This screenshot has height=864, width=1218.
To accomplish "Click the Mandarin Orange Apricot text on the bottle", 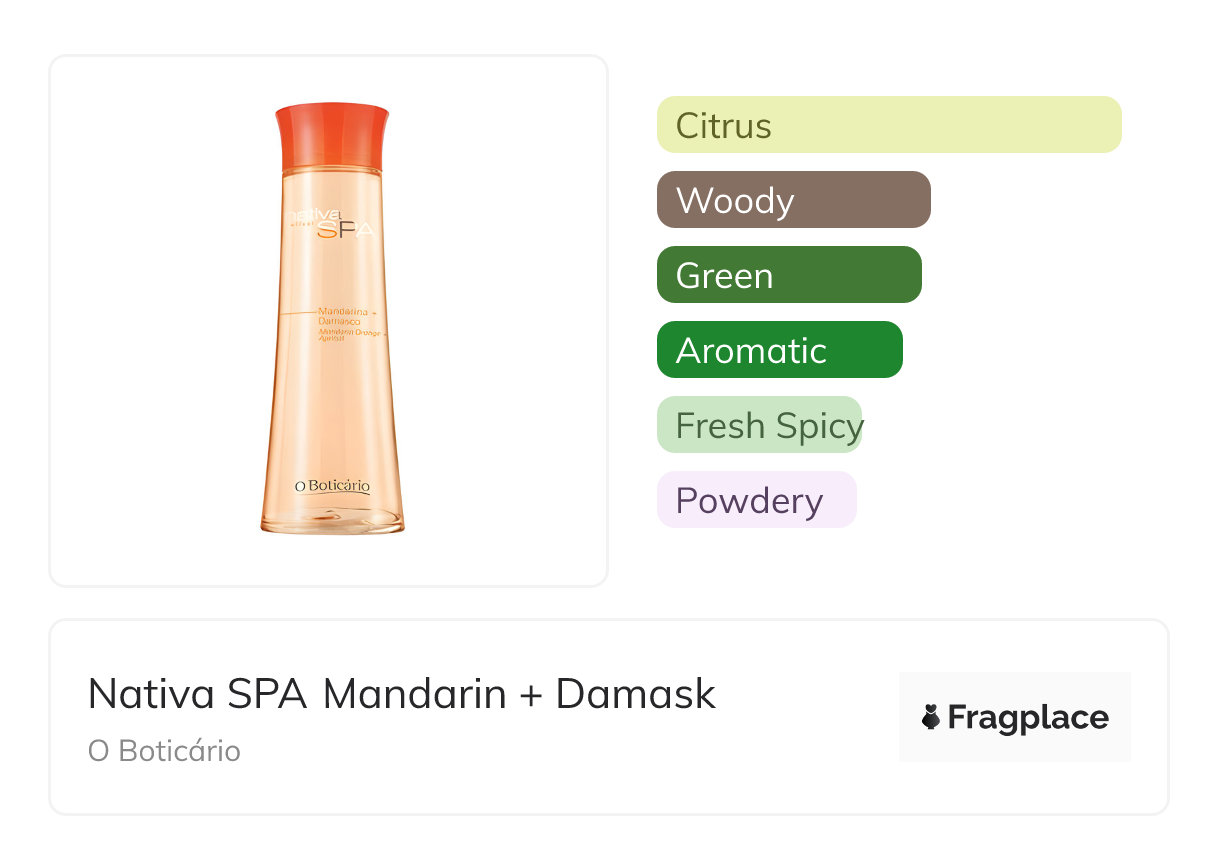I will coord(352,335).
